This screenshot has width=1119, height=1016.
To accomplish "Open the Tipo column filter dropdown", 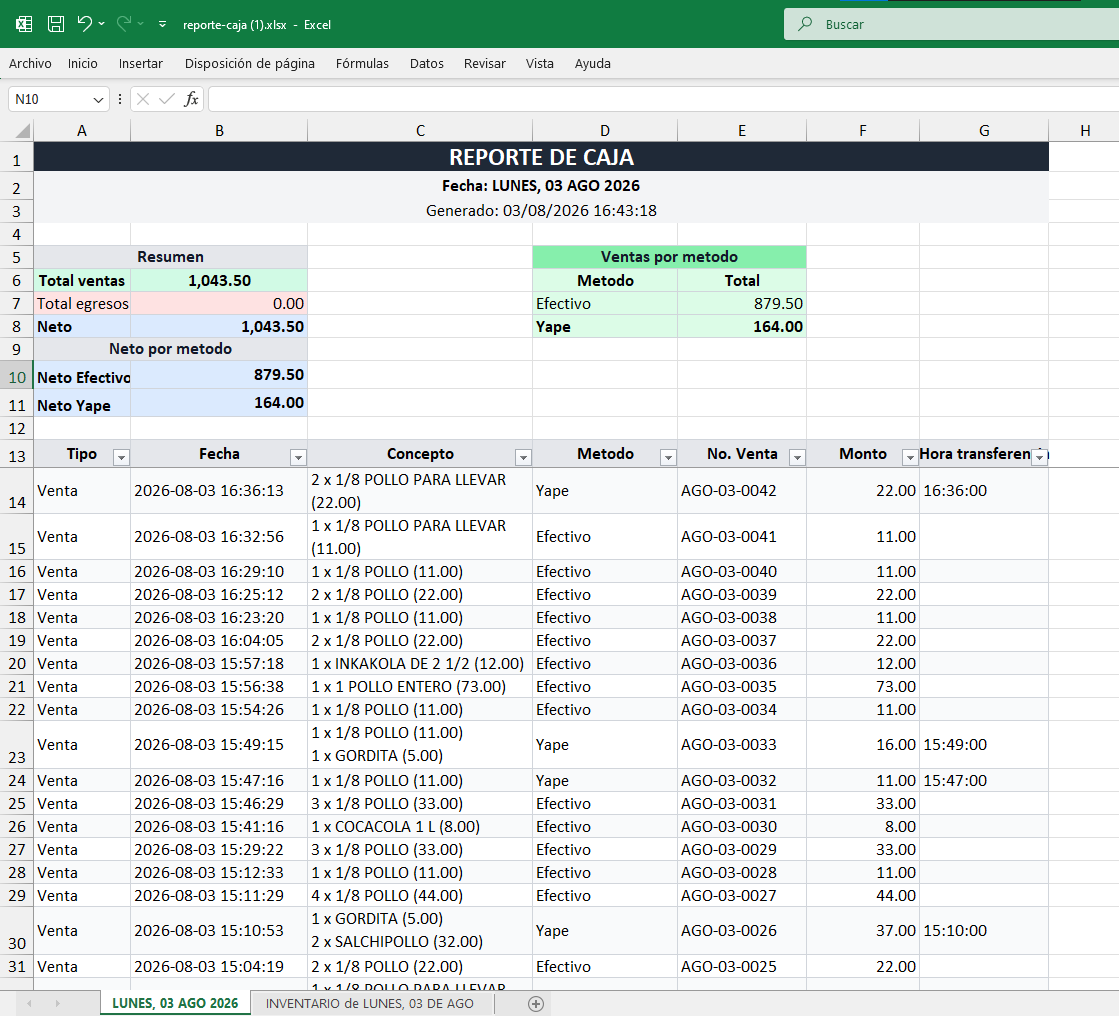I will click(x=121, y=458).
